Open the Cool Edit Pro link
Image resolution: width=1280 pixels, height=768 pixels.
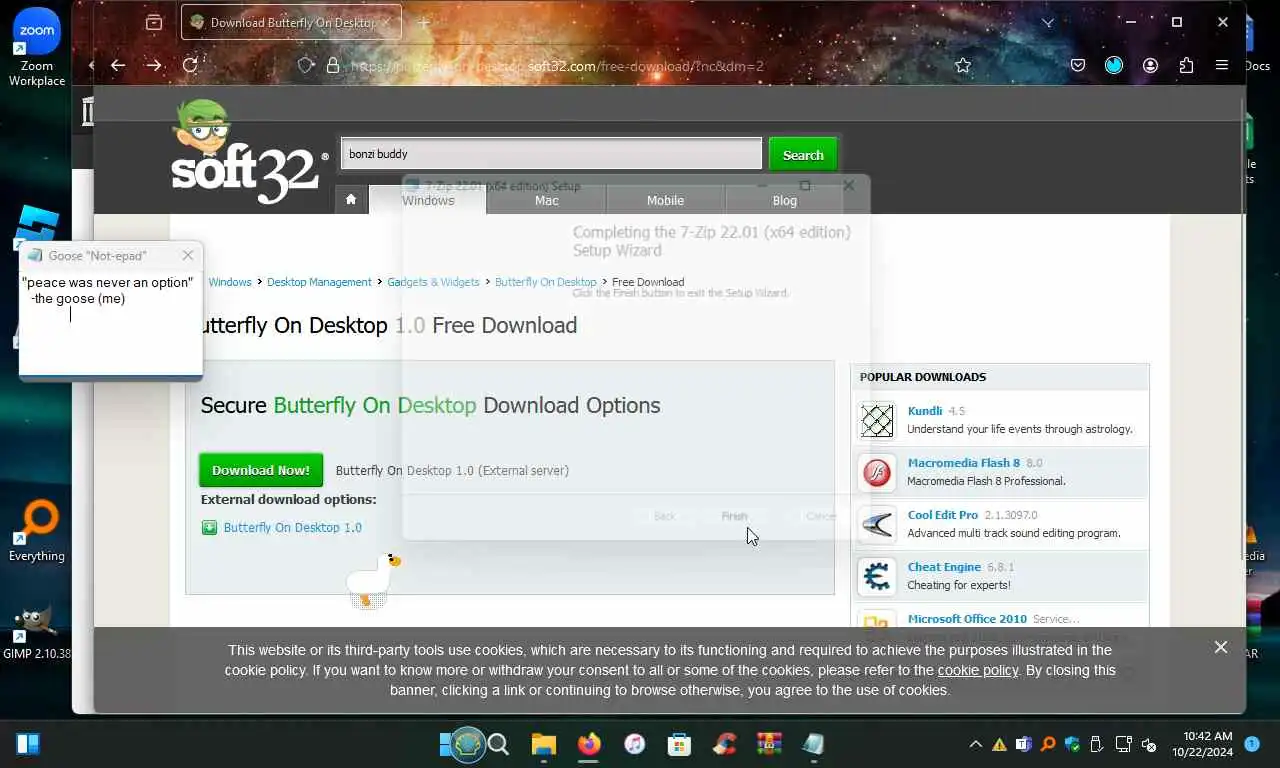click(943, 515)
